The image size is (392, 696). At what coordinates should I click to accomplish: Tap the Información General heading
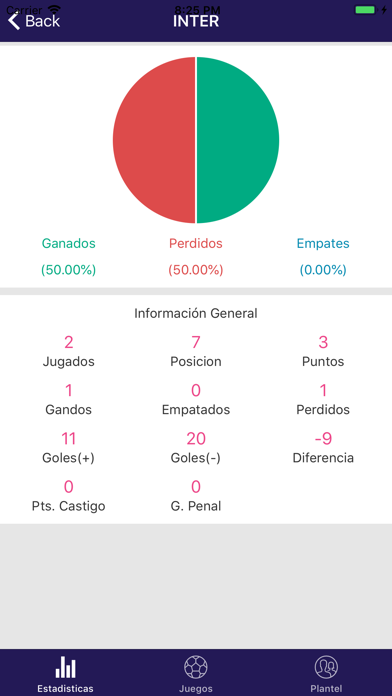(196, 313)
